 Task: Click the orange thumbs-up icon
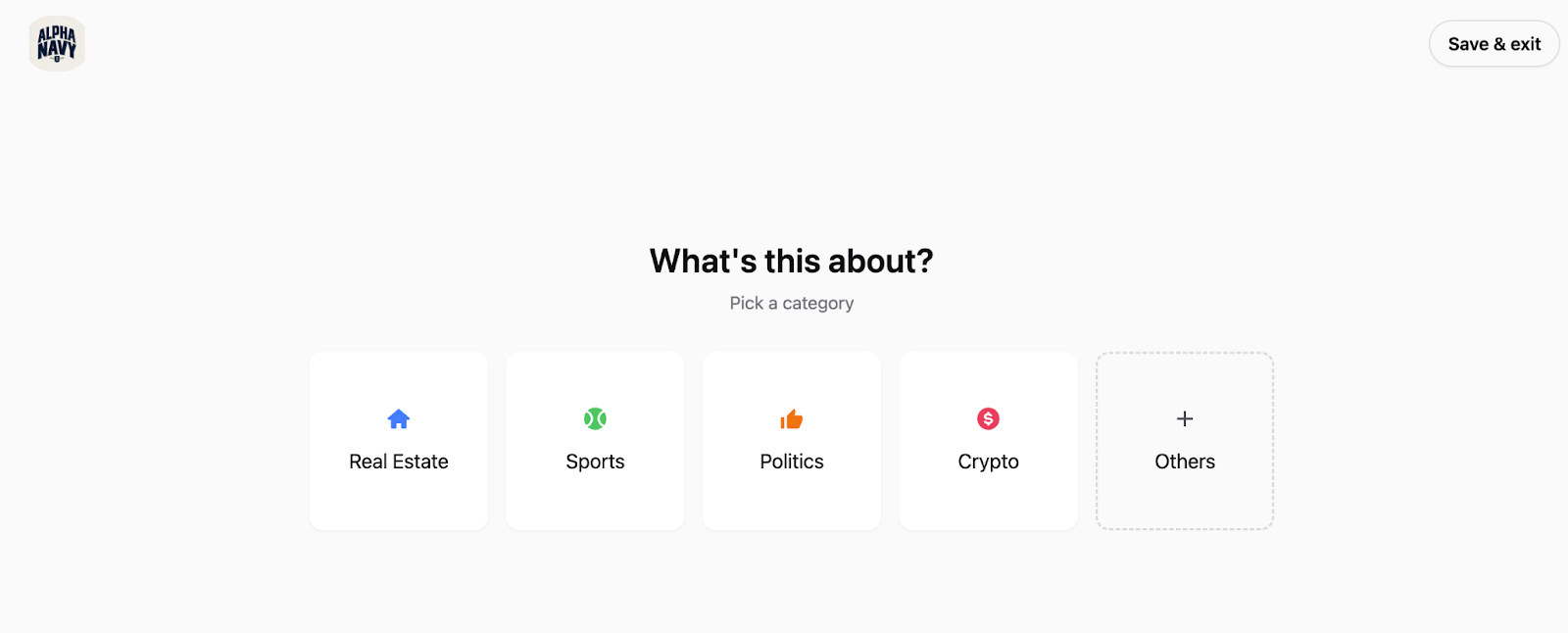pyautogui.click(x=792, y=419)
